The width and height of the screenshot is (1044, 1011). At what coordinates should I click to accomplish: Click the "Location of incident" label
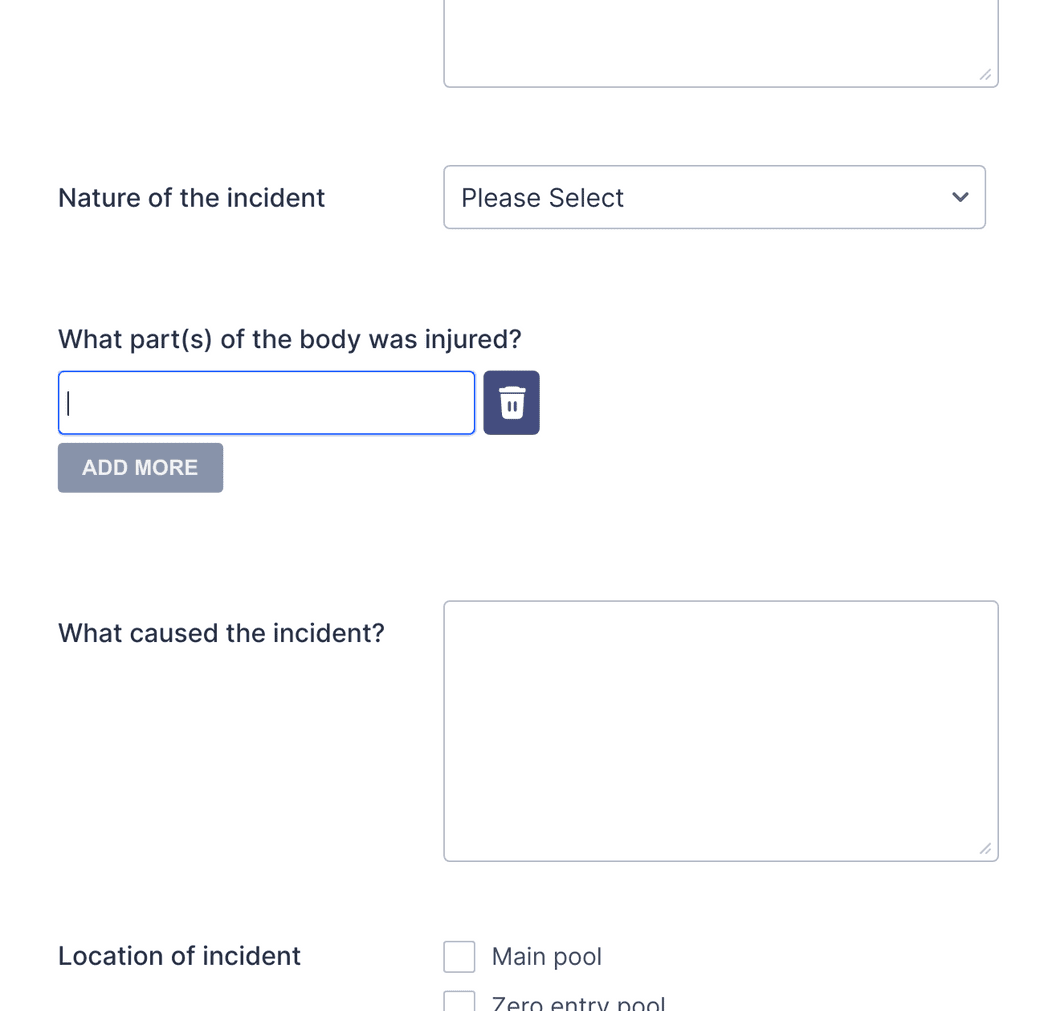(x=179, y=956)
